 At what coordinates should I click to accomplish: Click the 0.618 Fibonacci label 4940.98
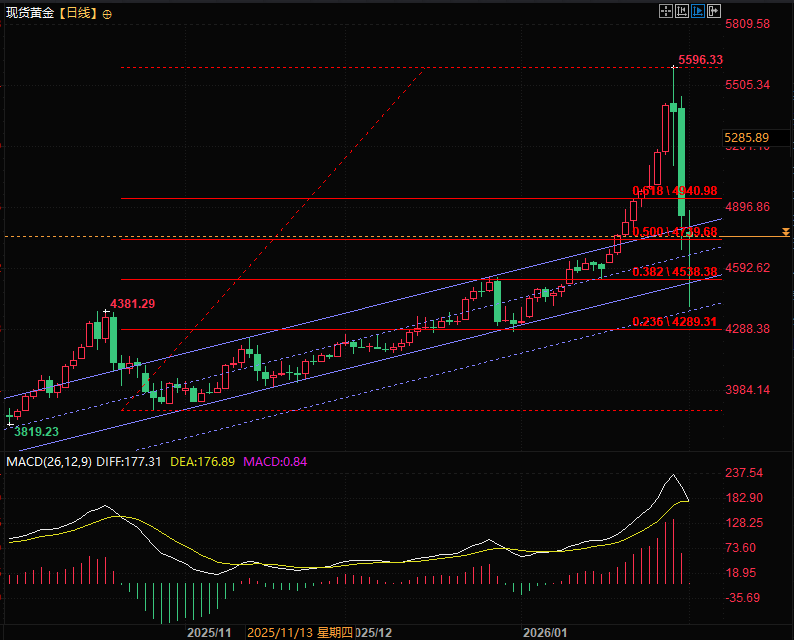click(x=675, y=191)
